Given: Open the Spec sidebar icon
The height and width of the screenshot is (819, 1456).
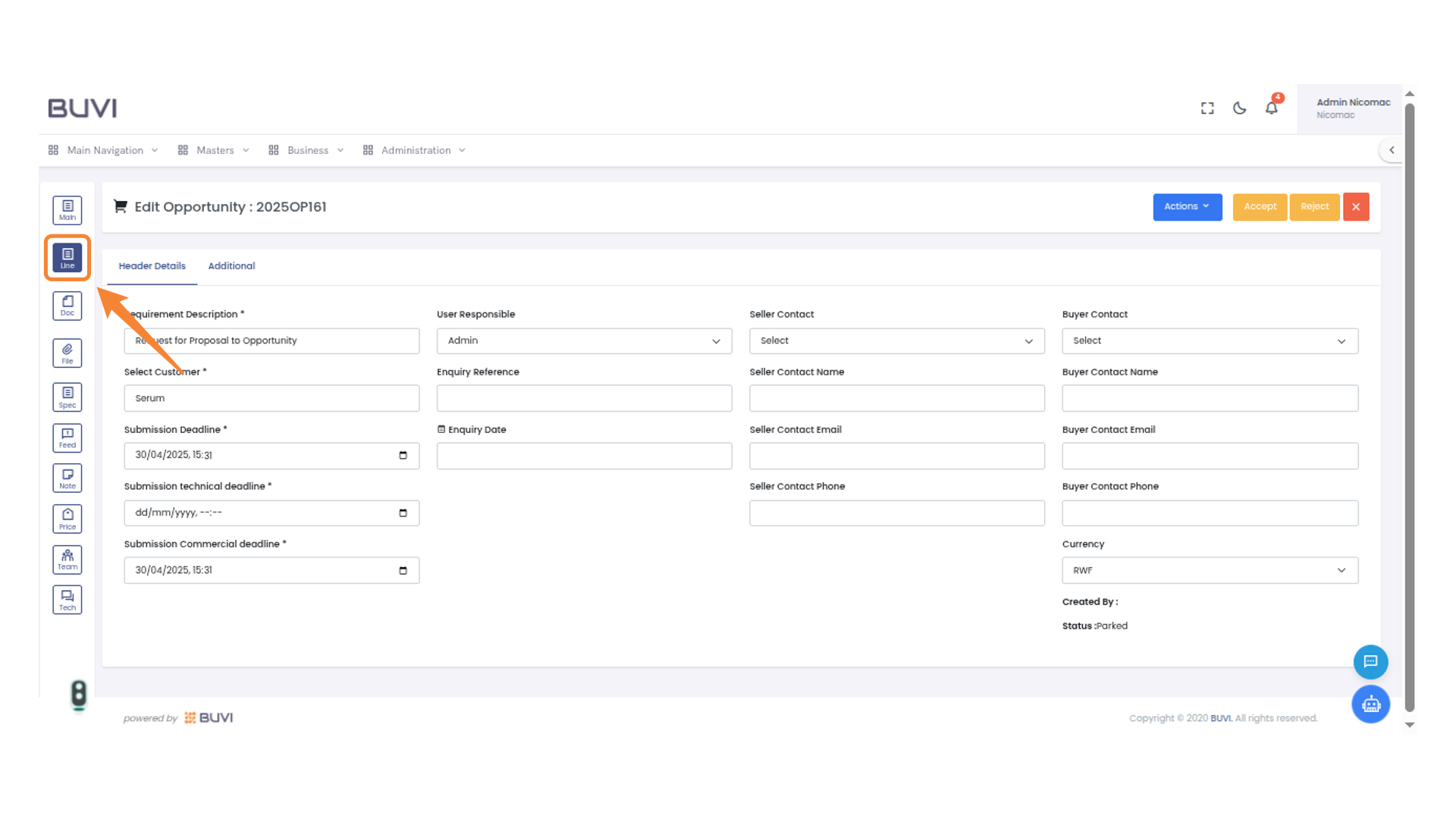Looking at the screenshot, I should tap(67, 397).
